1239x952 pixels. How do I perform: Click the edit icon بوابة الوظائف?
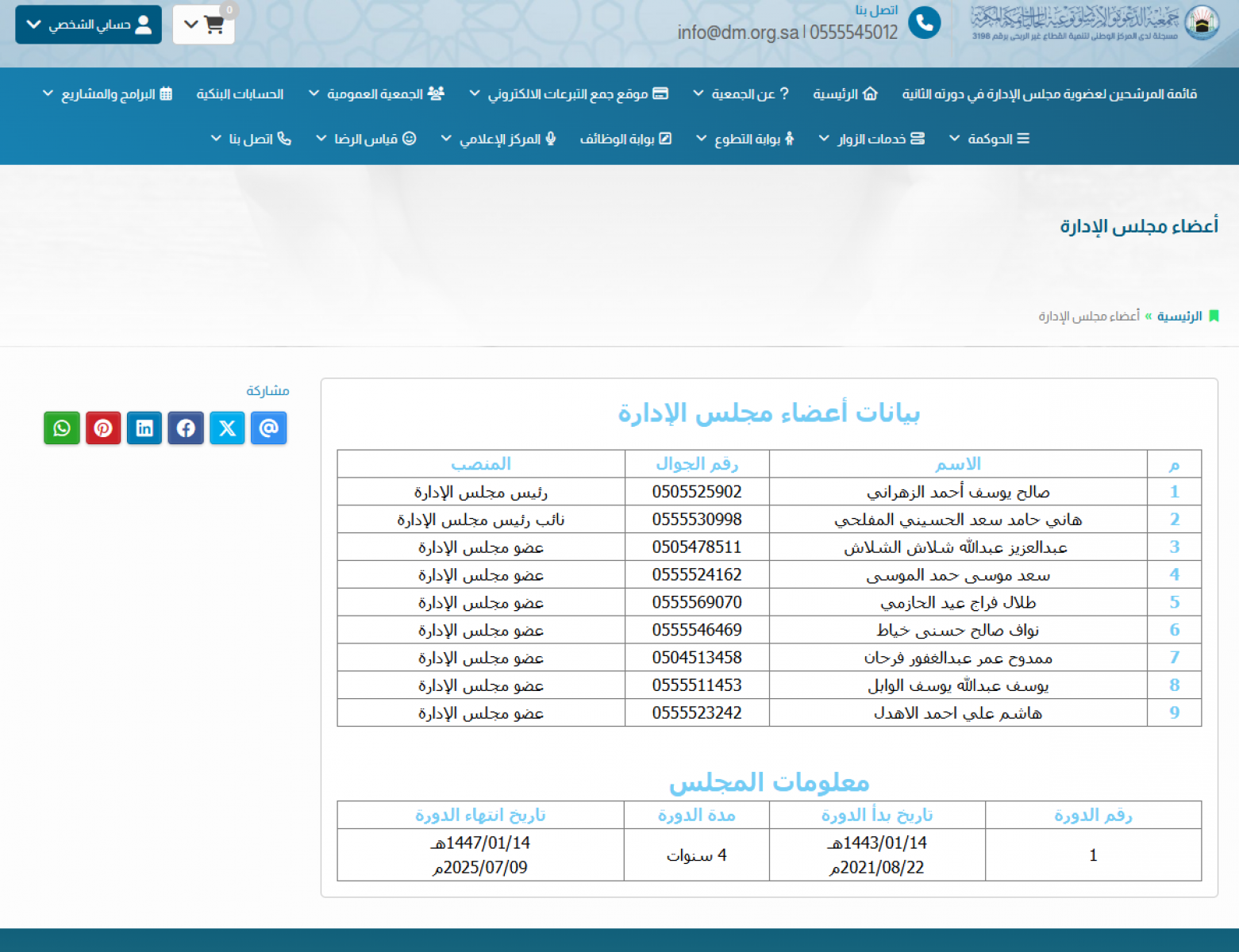pos(665,139)
